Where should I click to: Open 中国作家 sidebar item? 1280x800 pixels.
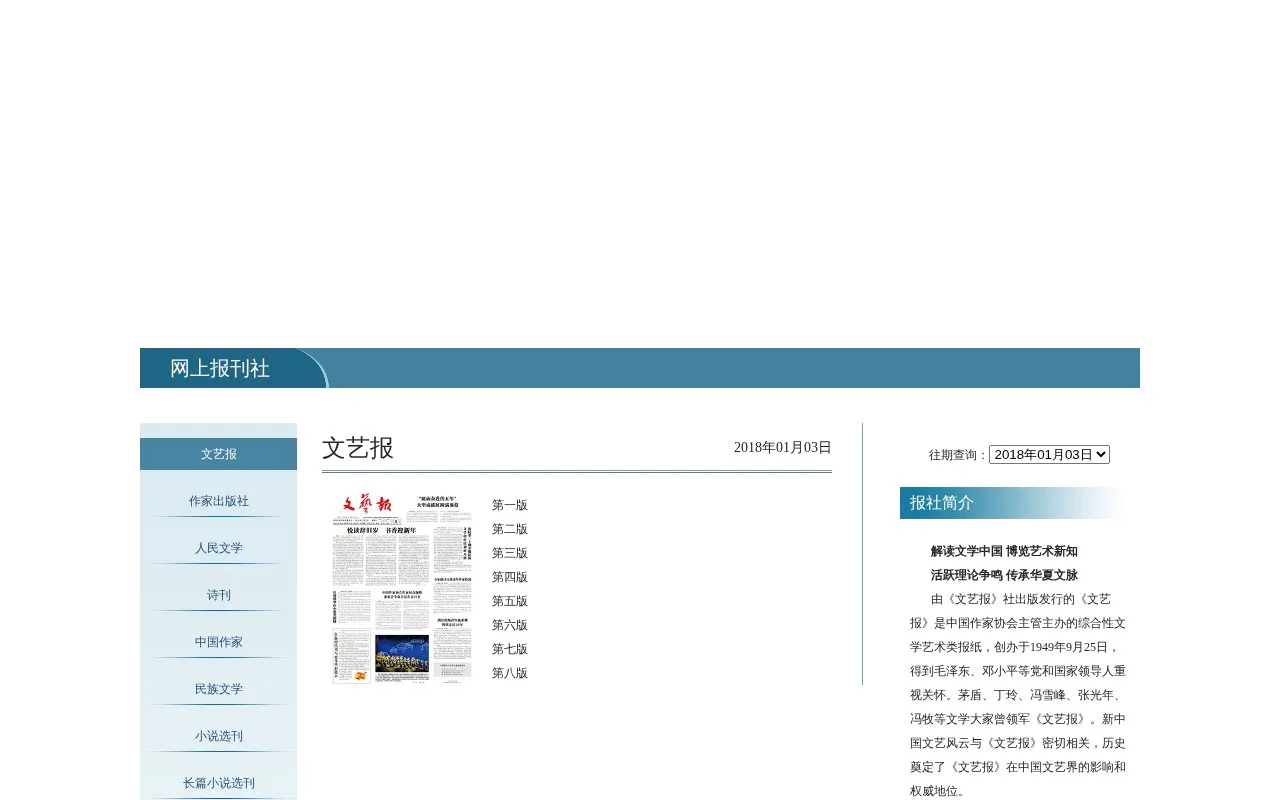[x=218, y=642]
